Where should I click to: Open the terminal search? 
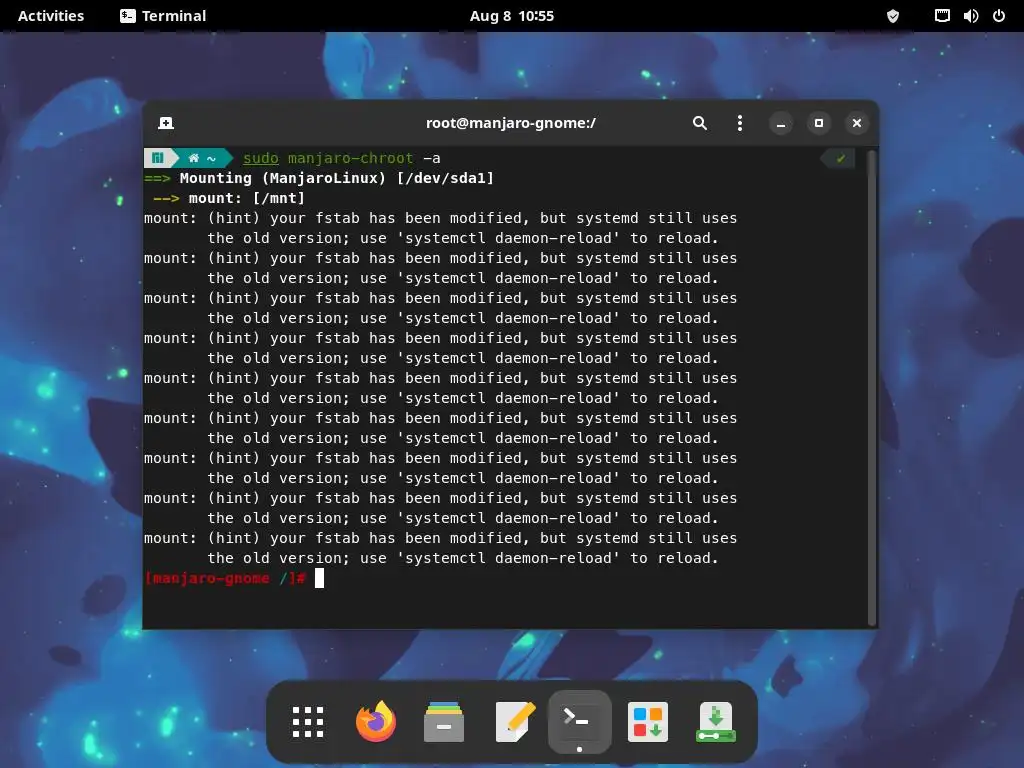pos(699,123)
